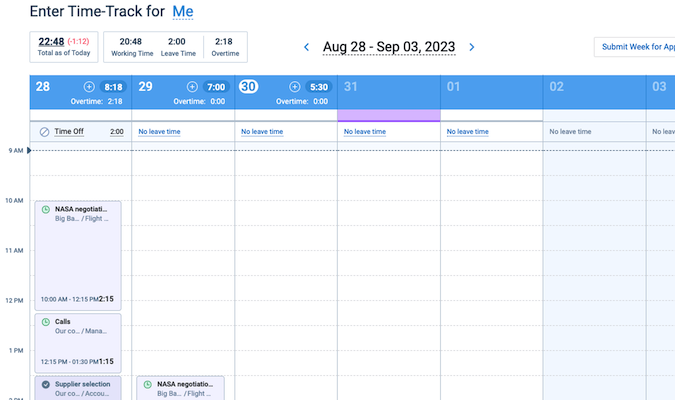Go to the previous week

(x=307, y=47)
